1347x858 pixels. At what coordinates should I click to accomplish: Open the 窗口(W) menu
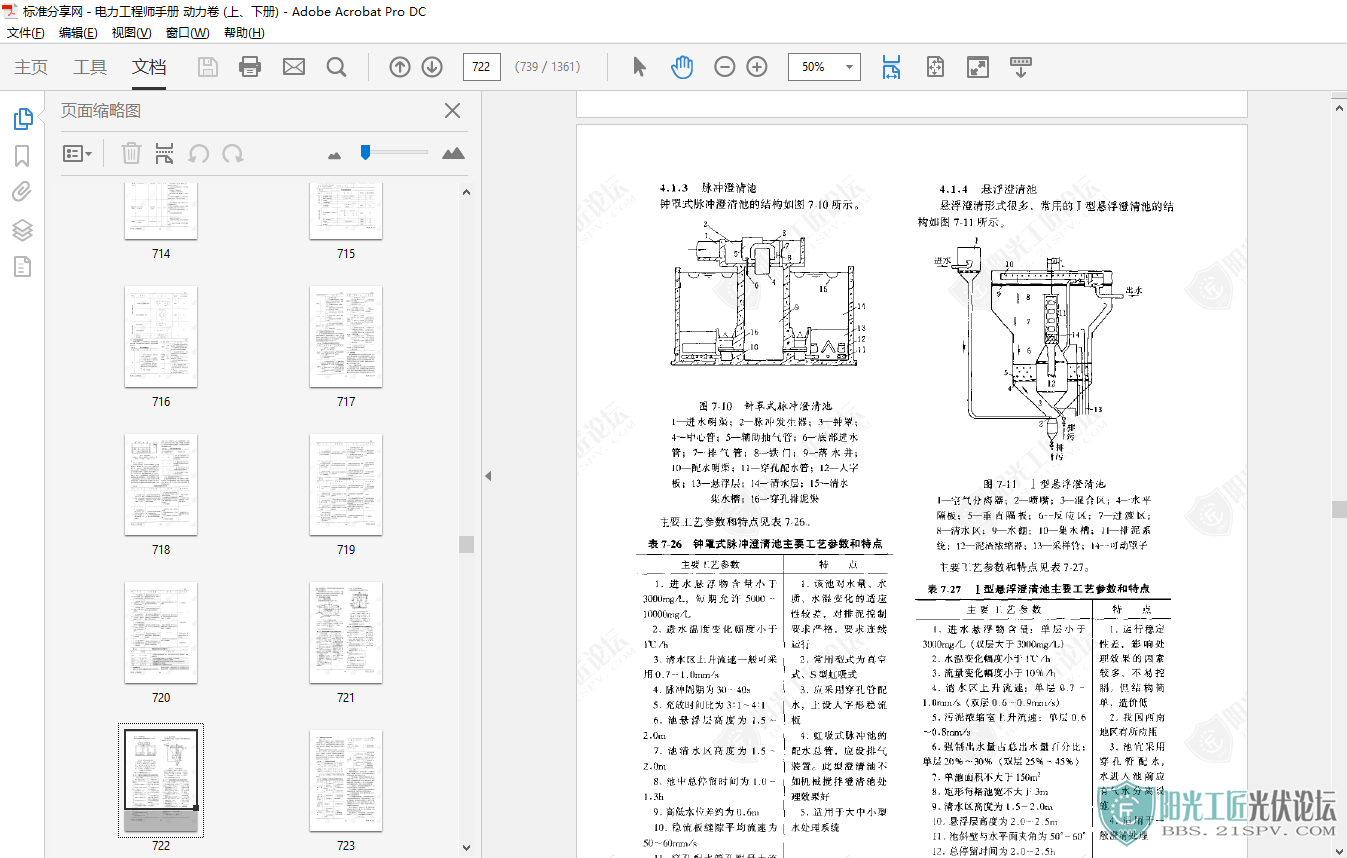coord(187,33)
